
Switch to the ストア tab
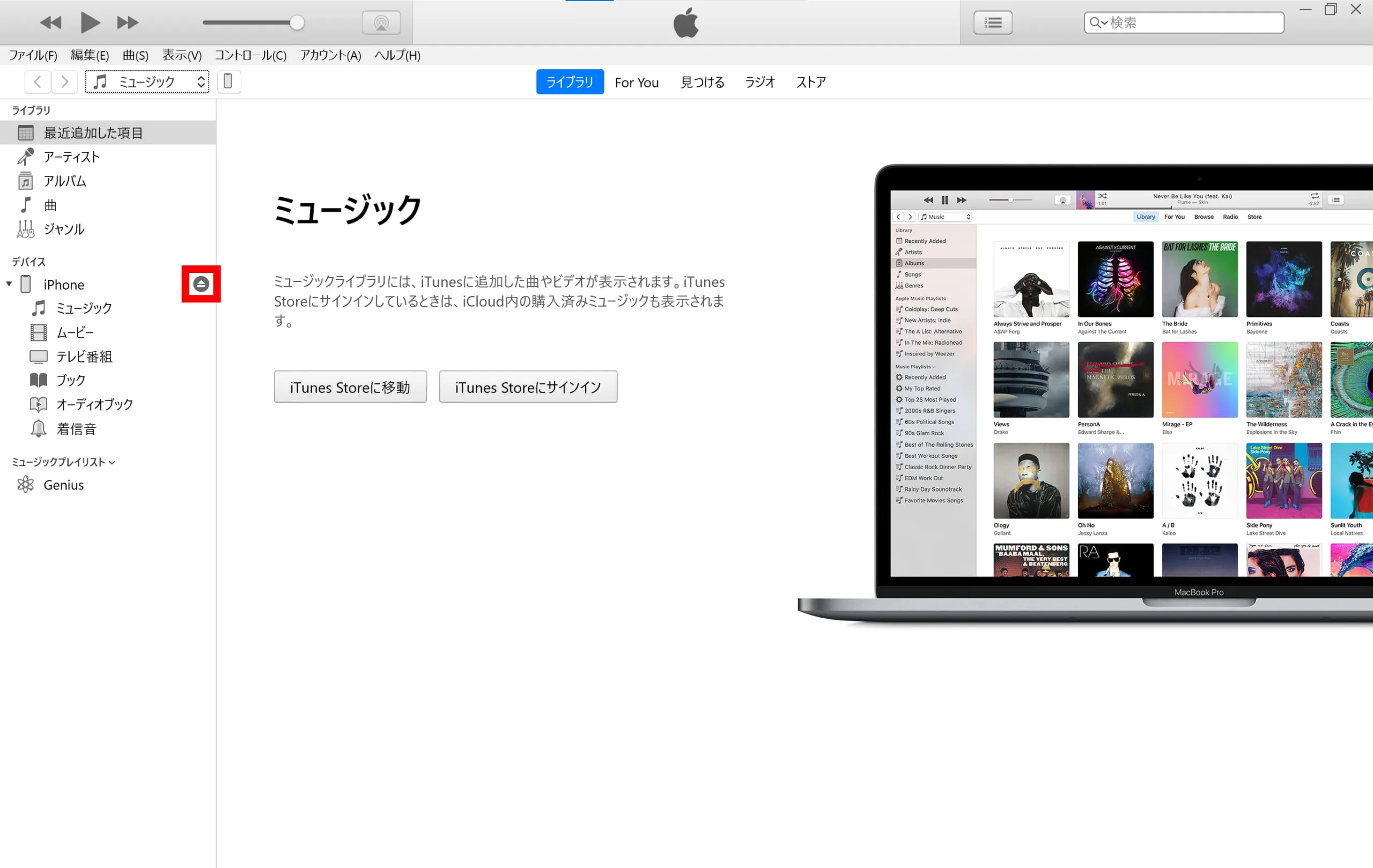[811, 83]
